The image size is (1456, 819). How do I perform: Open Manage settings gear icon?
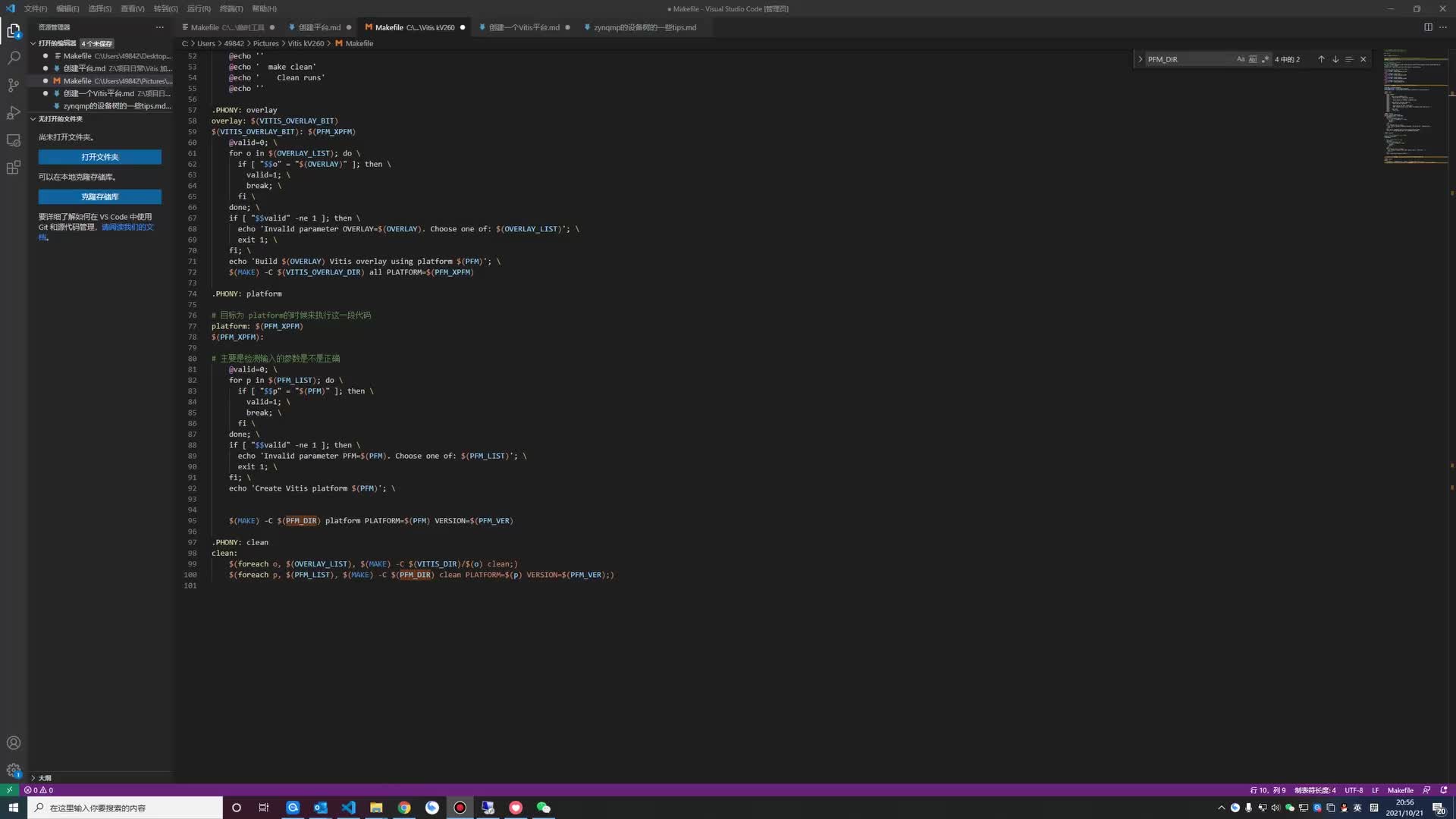click(x=14, y=770)
